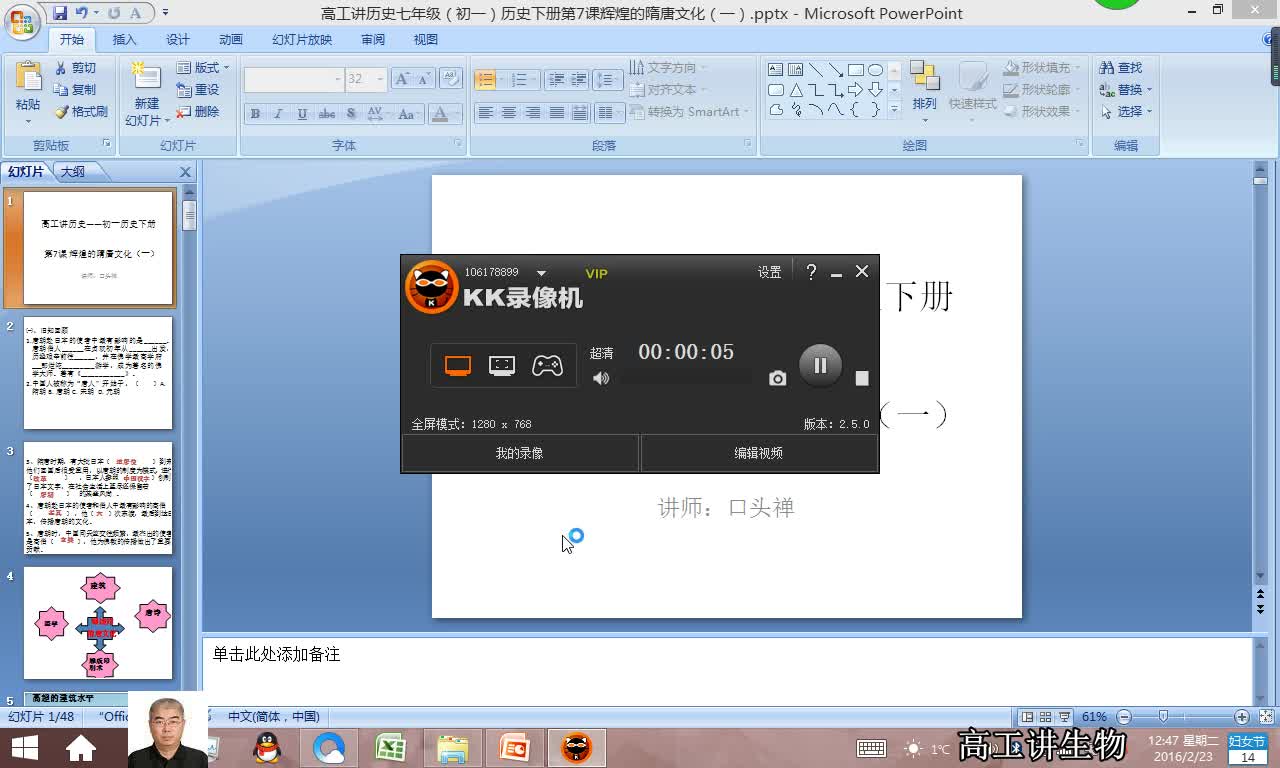Mute the KK recorder speaker icon

[x=600, y=378]
